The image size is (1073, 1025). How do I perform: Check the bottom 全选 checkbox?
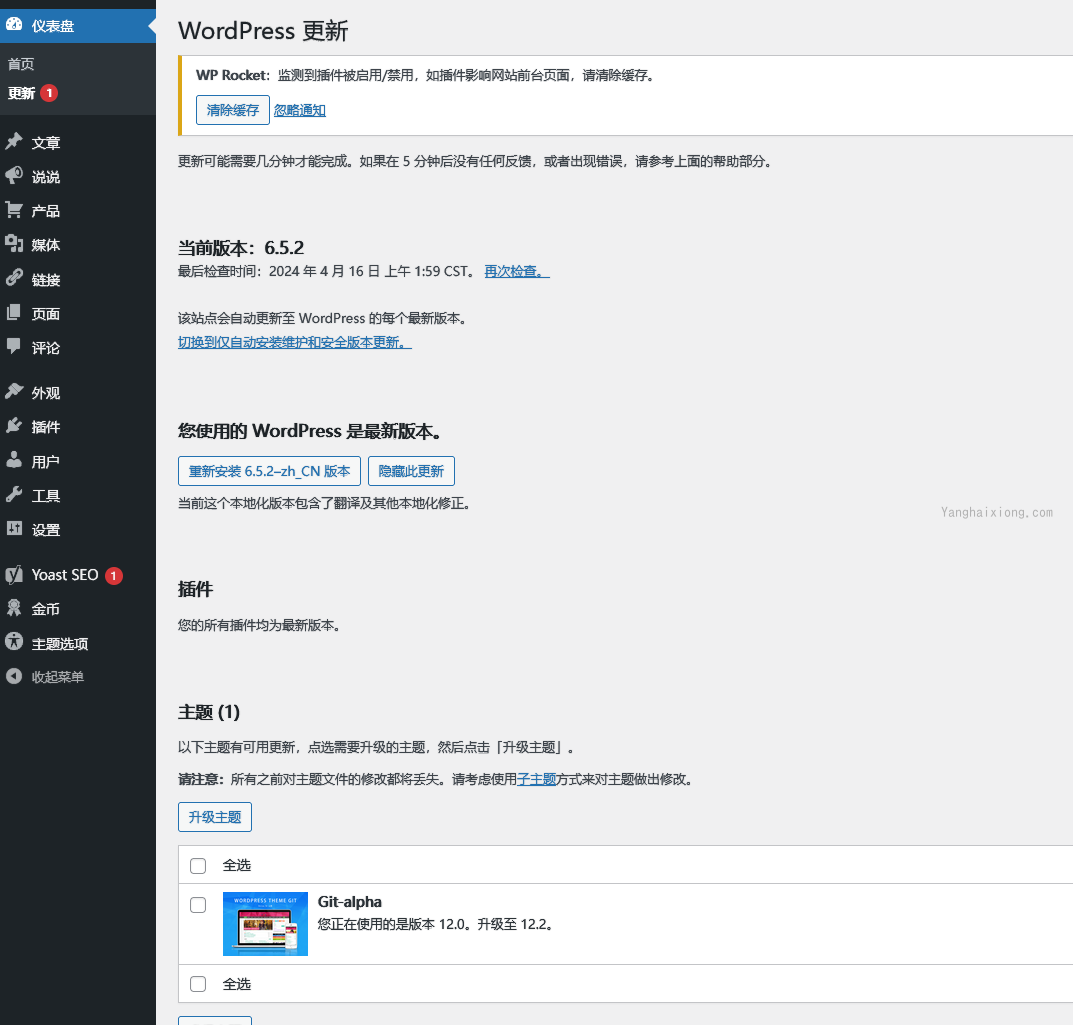coord(198,984)
